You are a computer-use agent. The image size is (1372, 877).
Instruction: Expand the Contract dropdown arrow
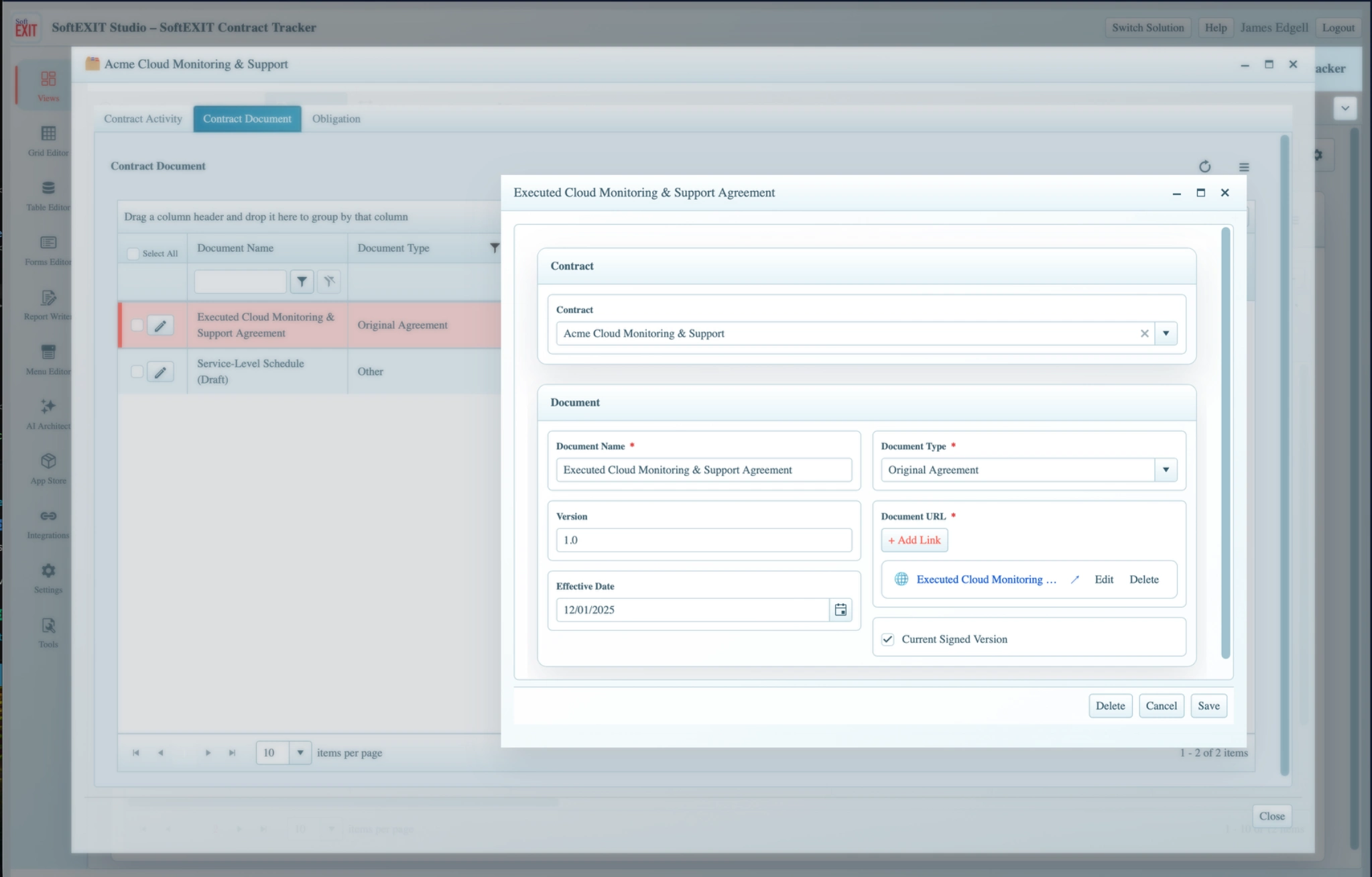[1166, 333]
